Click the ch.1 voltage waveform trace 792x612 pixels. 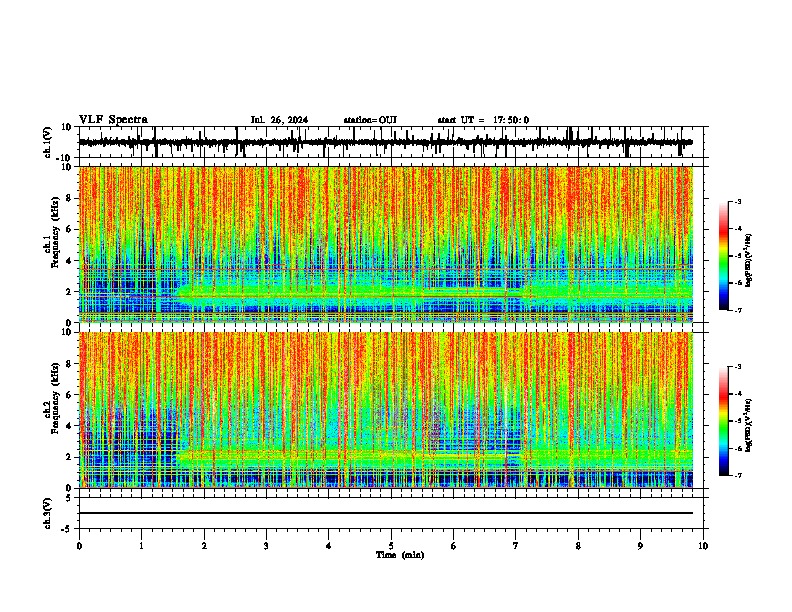point(386,142)
